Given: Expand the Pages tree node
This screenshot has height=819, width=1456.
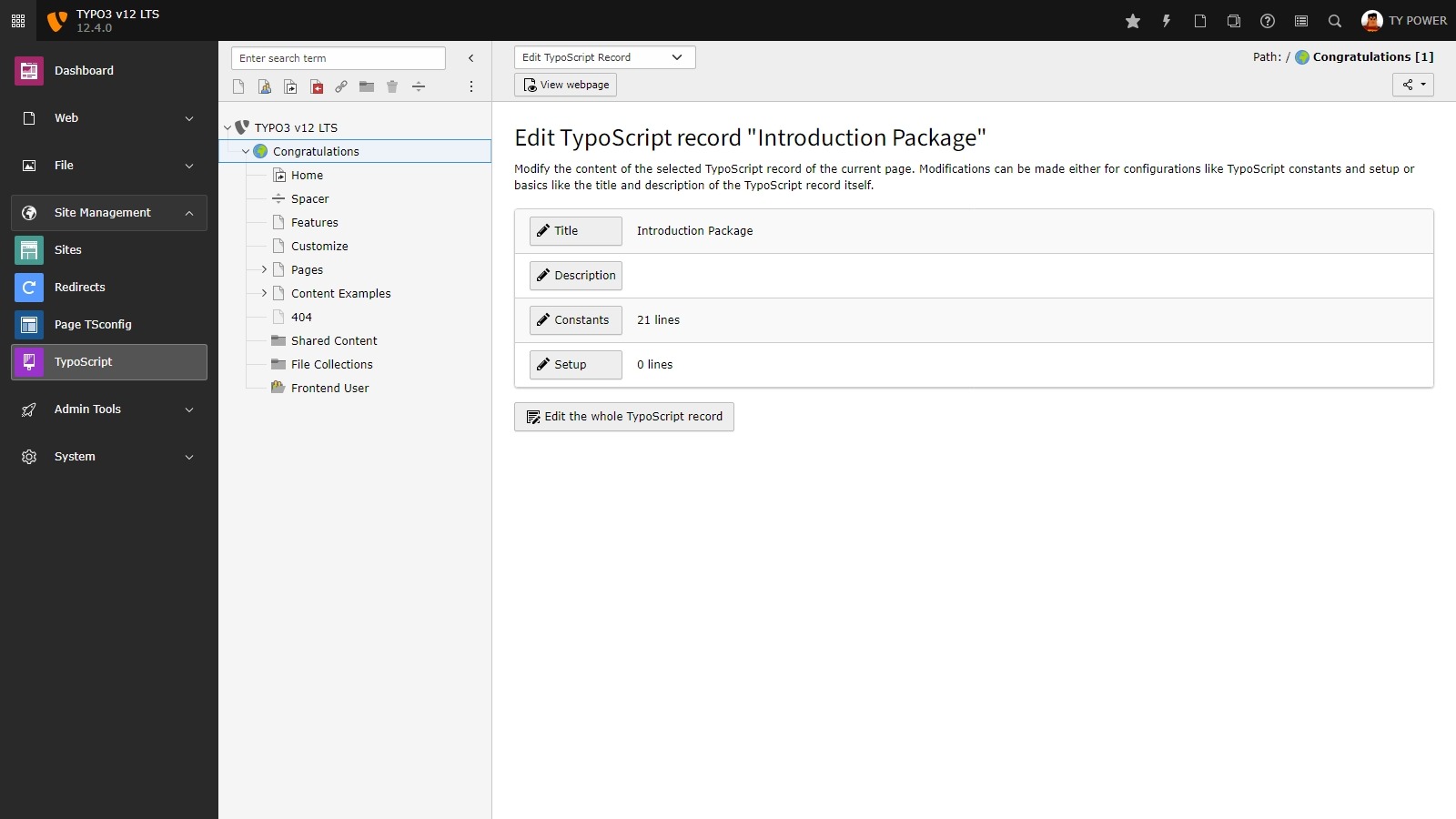Looking at the screenshot, I should (x=263, y=269).
